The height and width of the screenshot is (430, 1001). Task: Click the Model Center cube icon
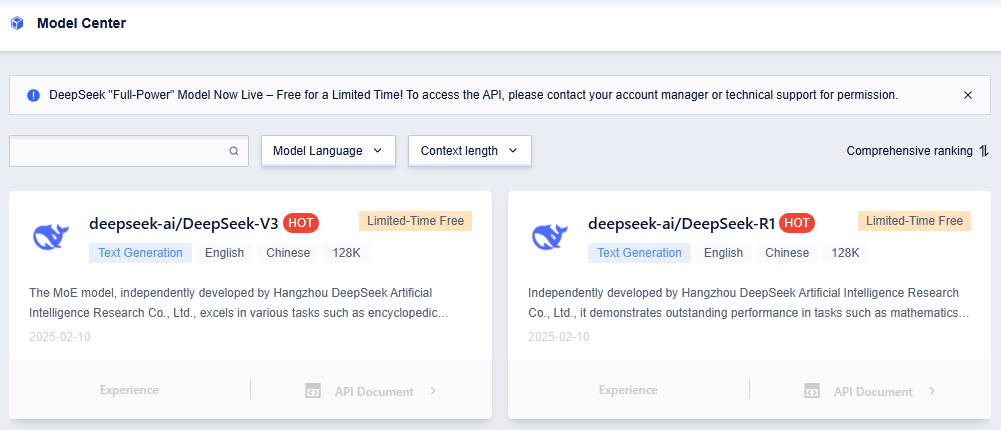tap(17, 24)
